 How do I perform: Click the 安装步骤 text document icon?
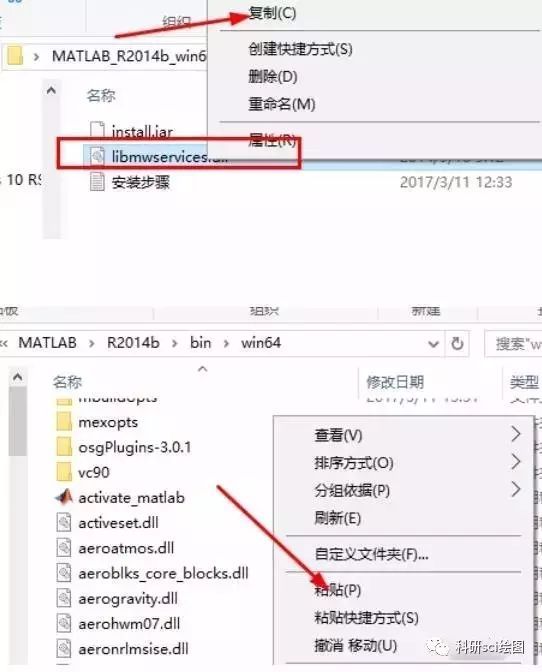click(x=97, y=182)
